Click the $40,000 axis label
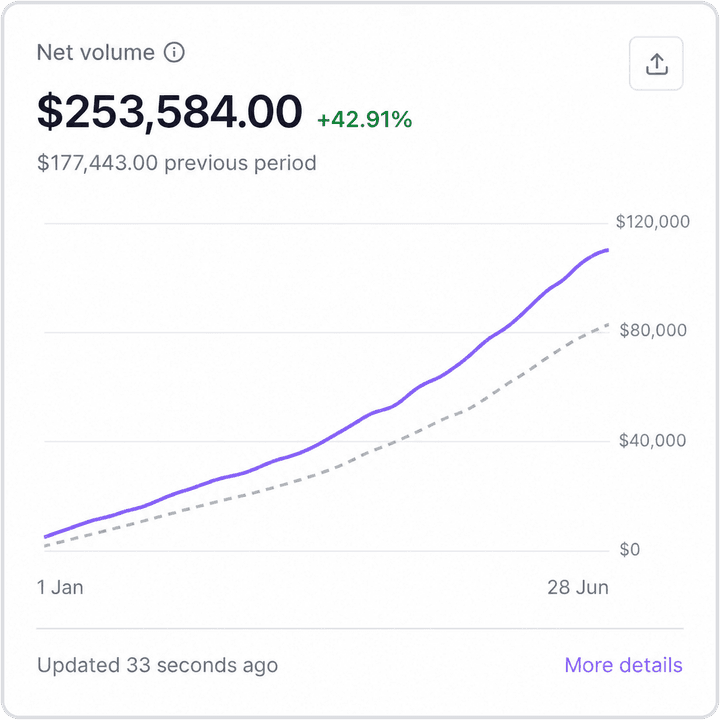 (652, 440)
